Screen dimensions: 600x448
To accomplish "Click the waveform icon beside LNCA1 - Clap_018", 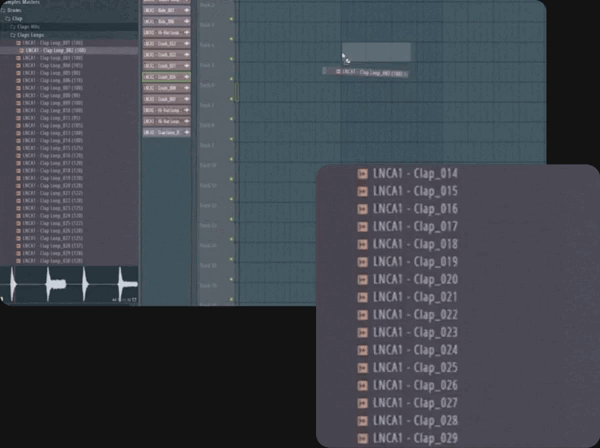I will pos(362,244).
